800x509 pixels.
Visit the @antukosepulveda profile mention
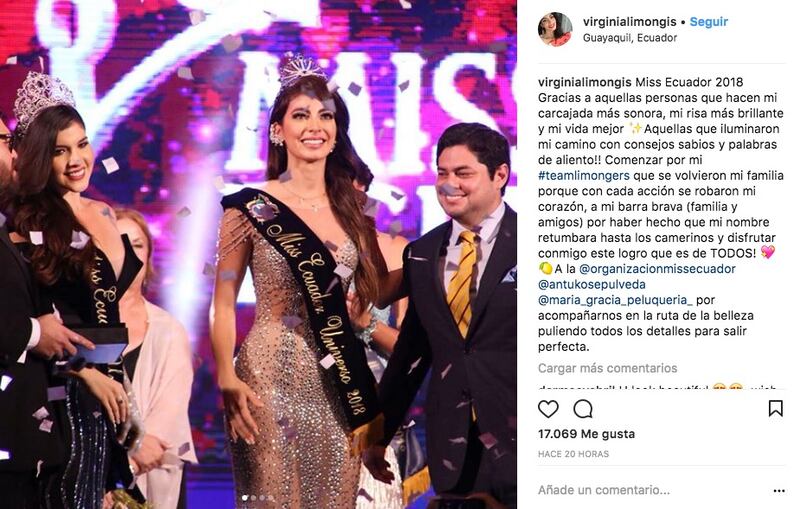click(591, 285)
